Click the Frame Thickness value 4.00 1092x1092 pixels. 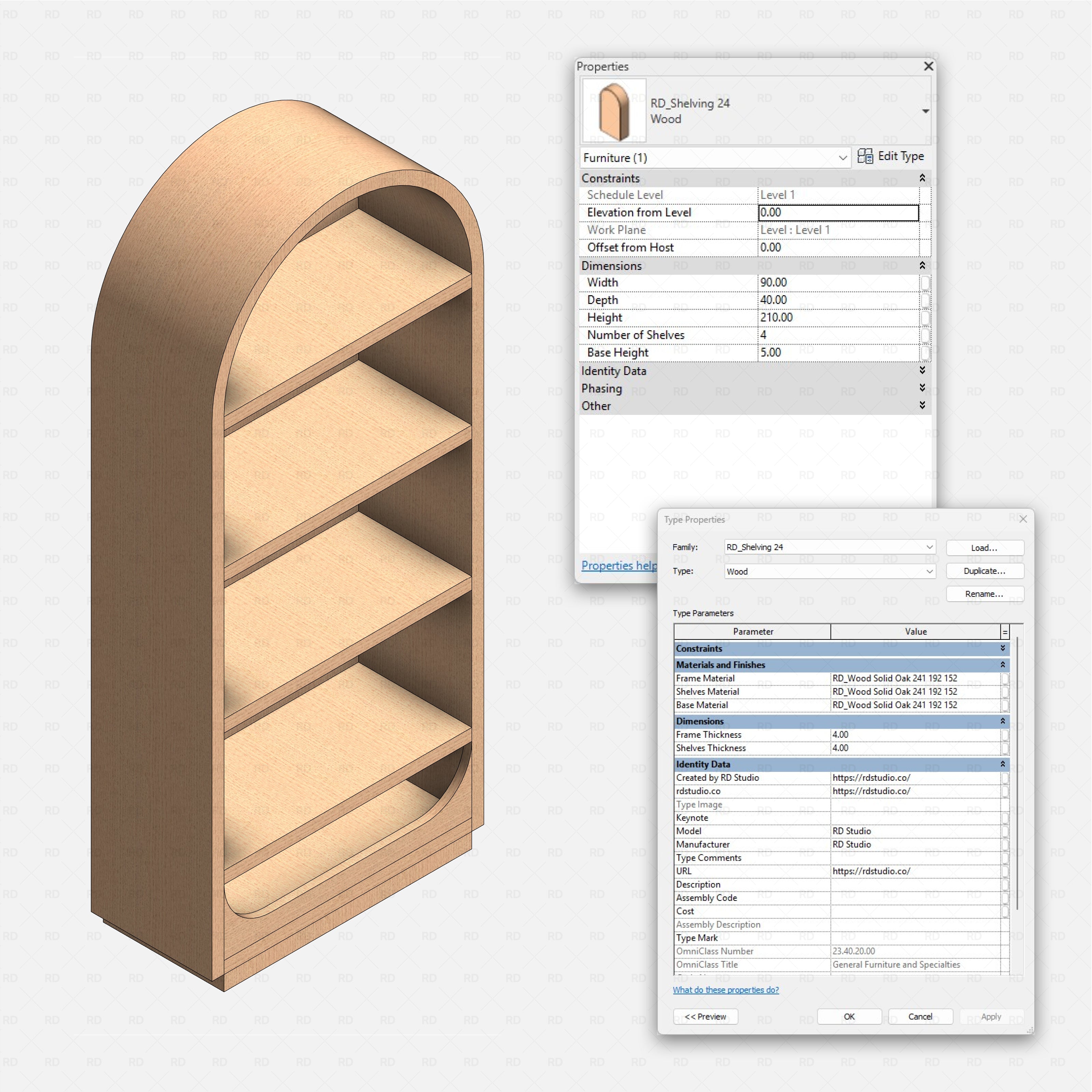pos(915,735)
